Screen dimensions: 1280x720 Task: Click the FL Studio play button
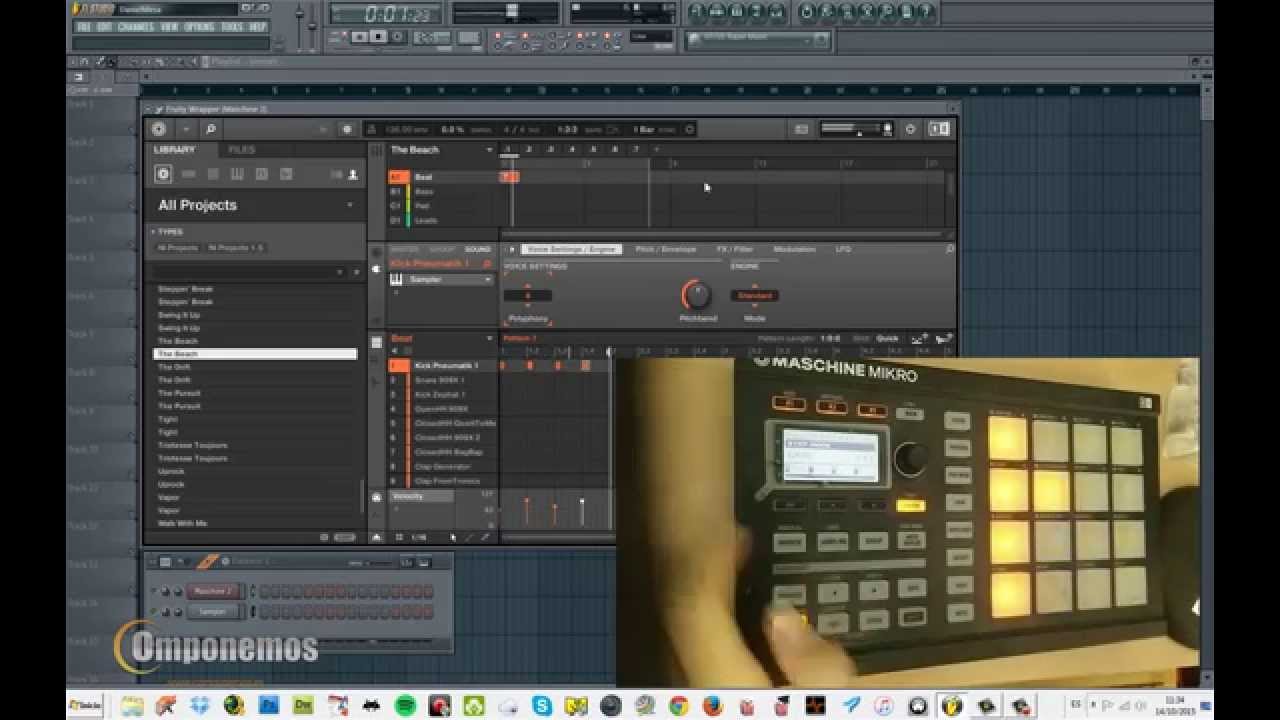pyautogui.click(x=360, y=37)
